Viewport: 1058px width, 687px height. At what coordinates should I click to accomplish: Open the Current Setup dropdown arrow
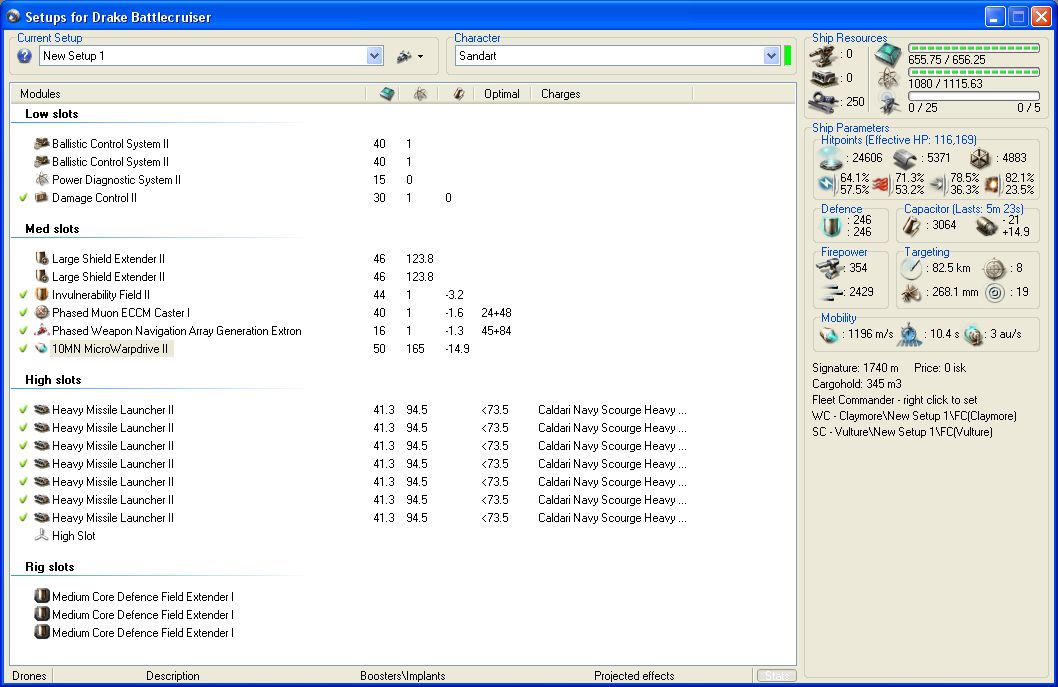click(374, 56)
